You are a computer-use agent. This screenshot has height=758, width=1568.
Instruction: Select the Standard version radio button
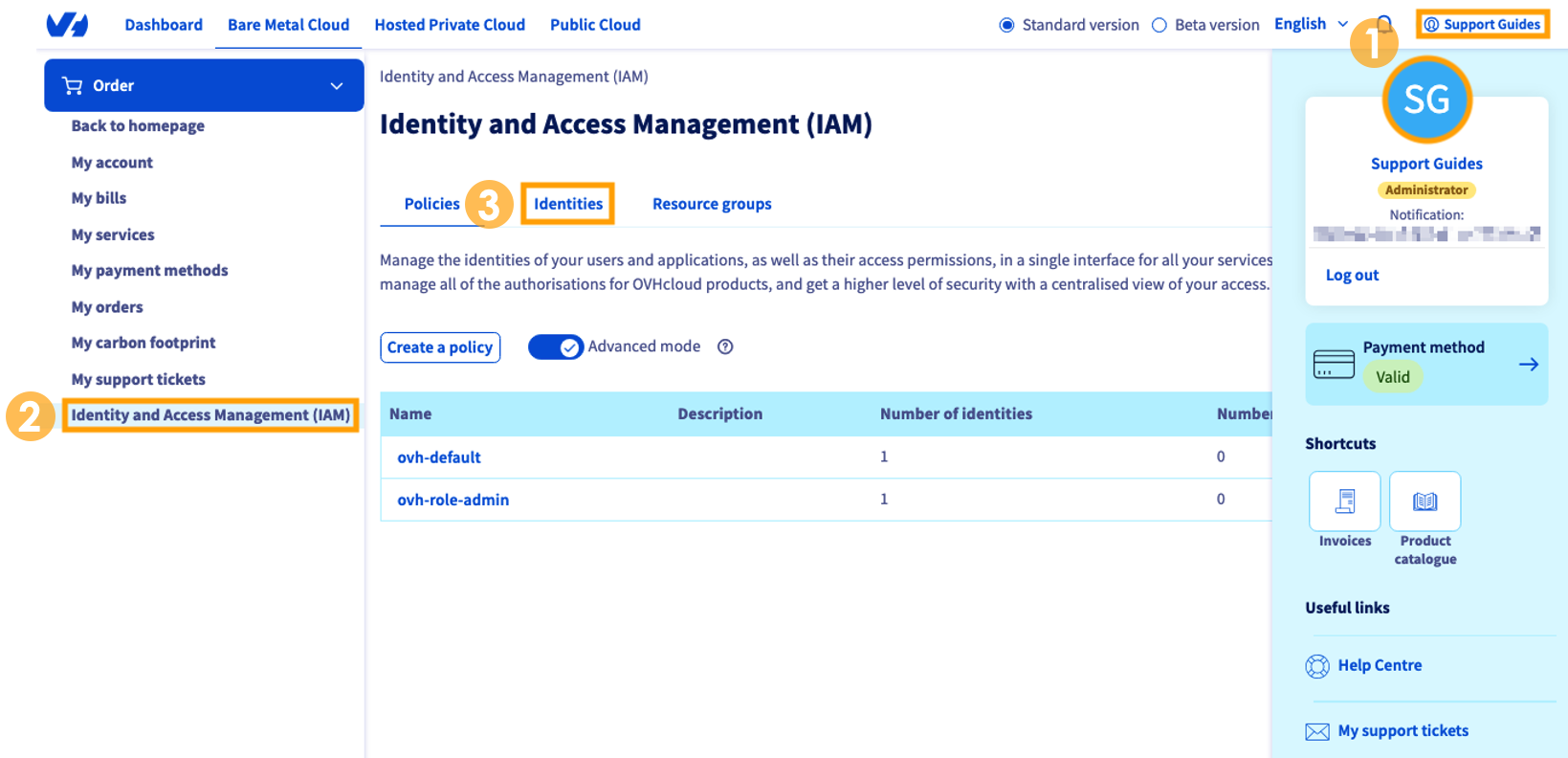point(1006,25)
